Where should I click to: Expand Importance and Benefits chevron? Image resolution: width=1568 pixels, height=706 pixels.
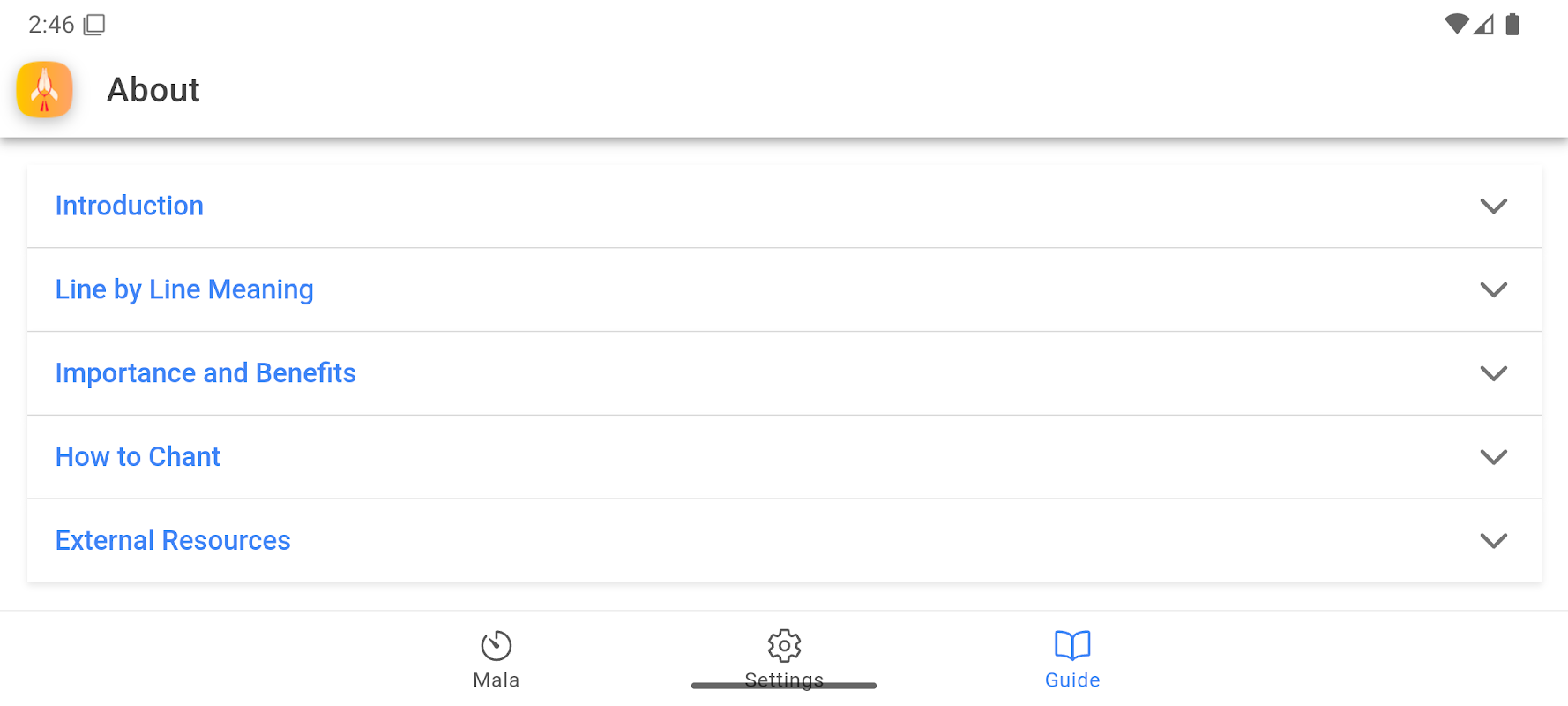pyautogui.click(x=1493, y=373)
